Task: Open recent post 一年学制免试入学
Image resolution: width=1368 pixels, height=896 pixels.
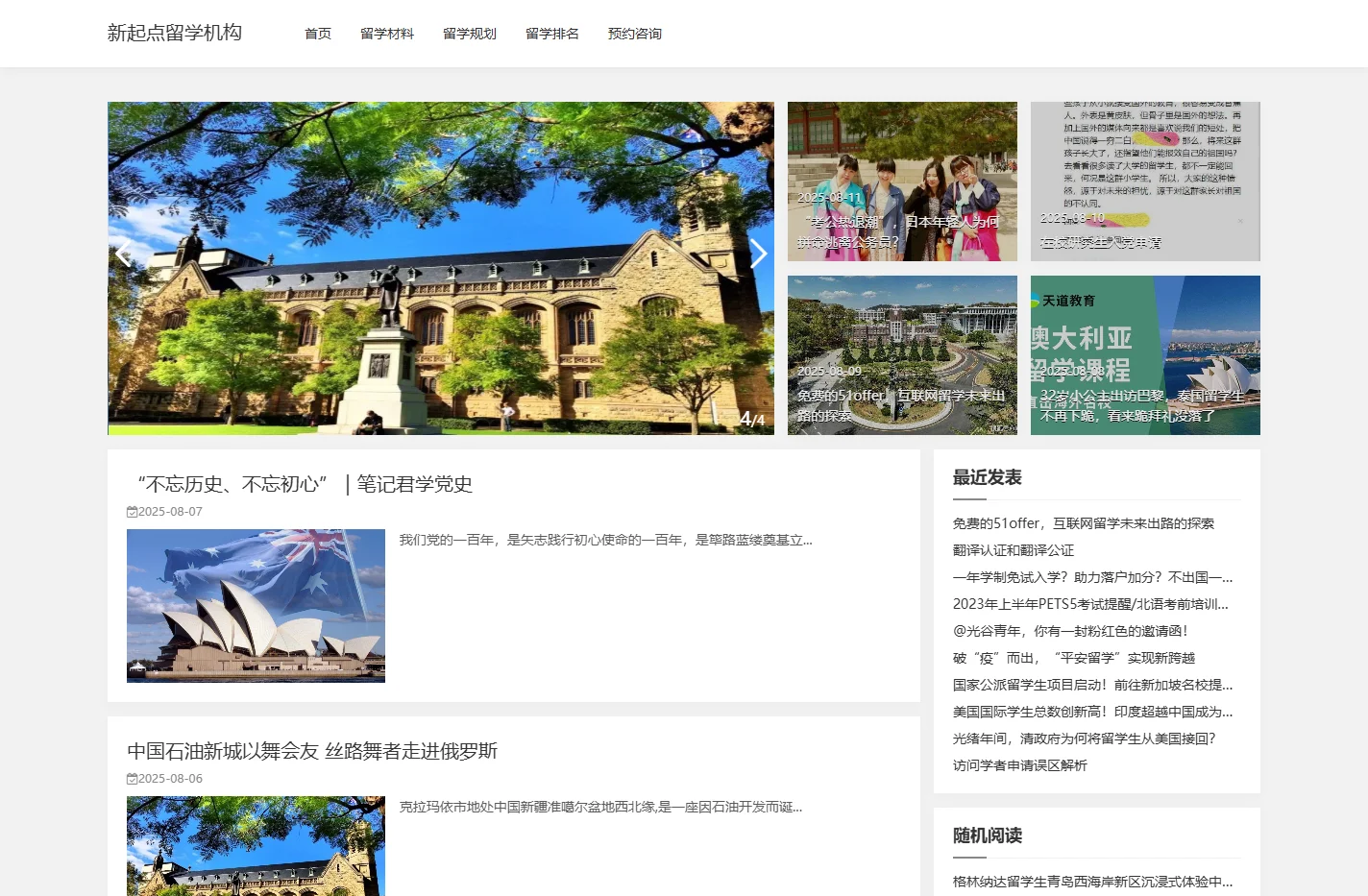Action: point(1093,577)
